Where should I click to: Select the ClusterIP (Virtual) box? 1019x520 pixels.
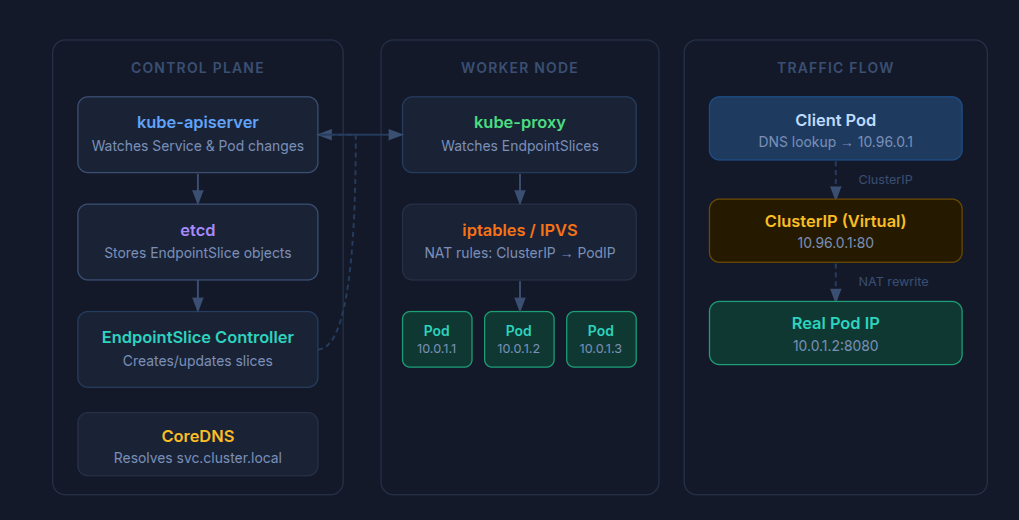click(835, 231)
